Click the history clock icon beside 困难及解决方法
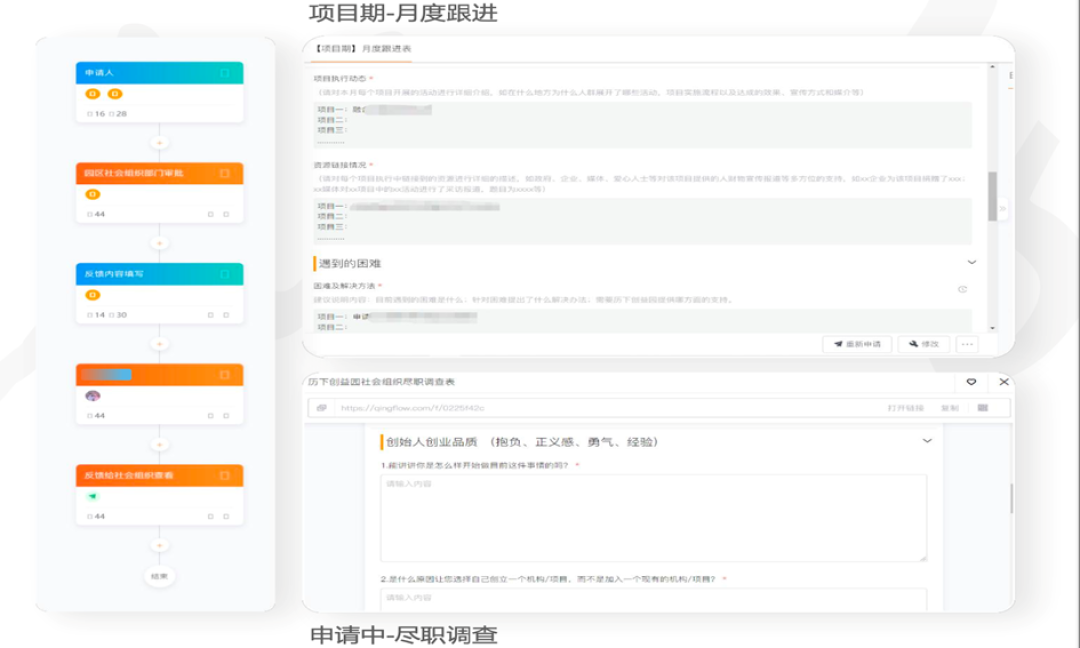 pyautogui.click(x=962, y=289)
